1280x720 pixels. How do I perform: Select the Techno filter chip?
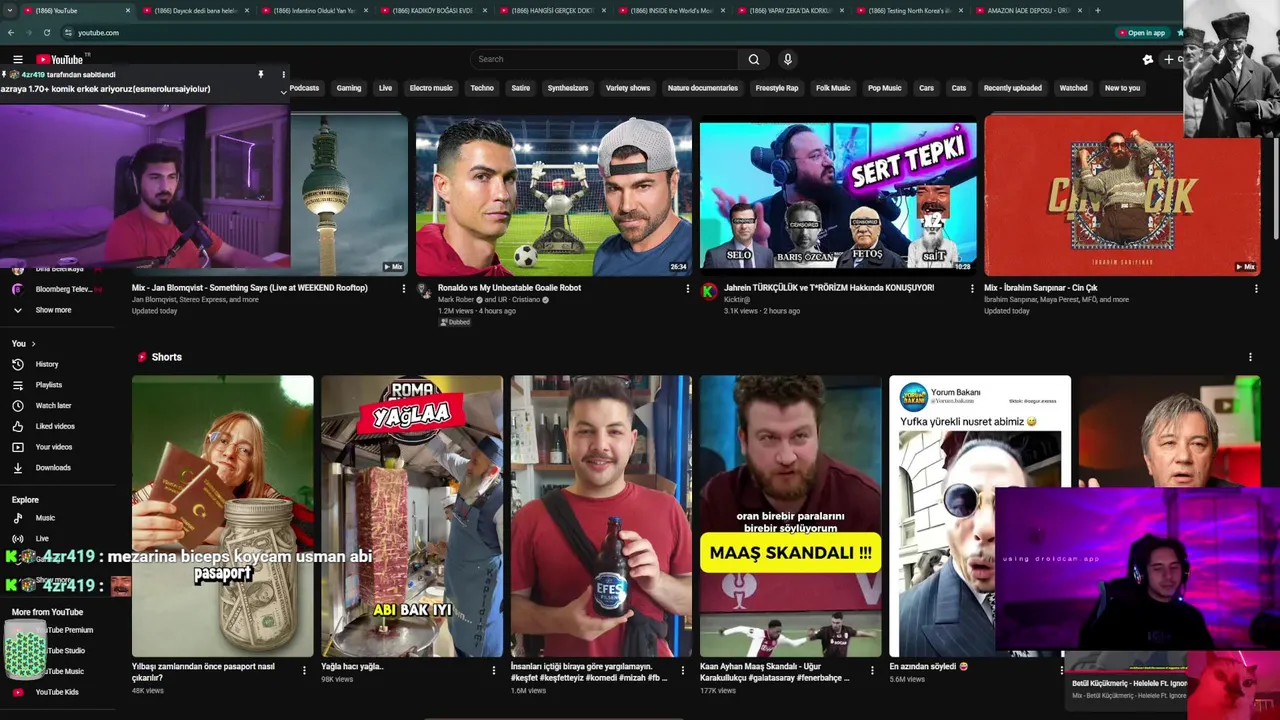pyautogui.click(x=482, y=88)
